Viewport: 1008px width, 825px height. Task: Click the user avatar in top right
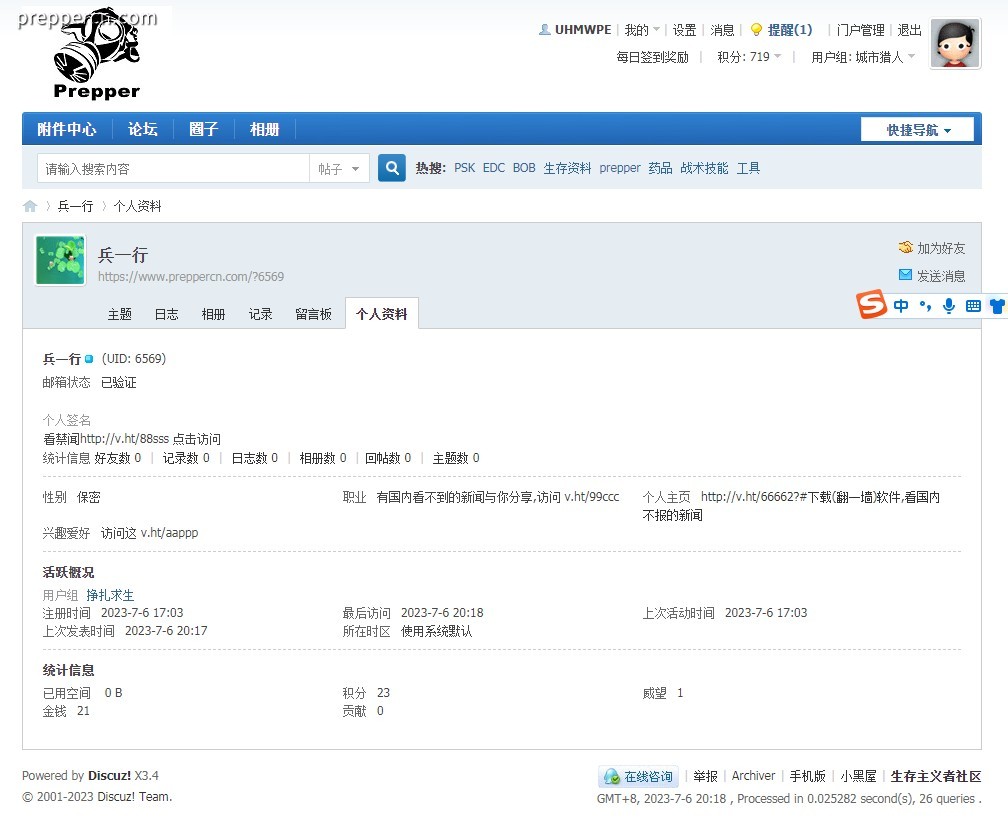point(955,43)
